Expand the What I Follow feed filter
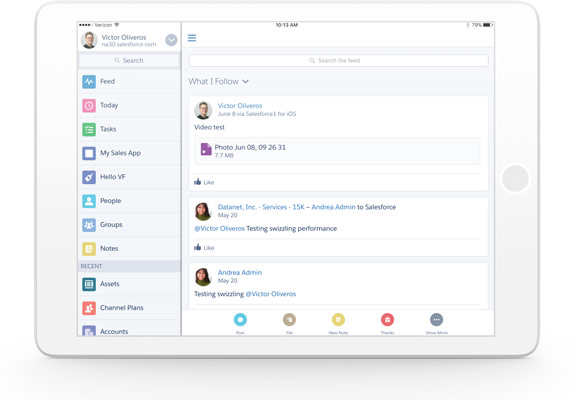 [x=219, y=81]
